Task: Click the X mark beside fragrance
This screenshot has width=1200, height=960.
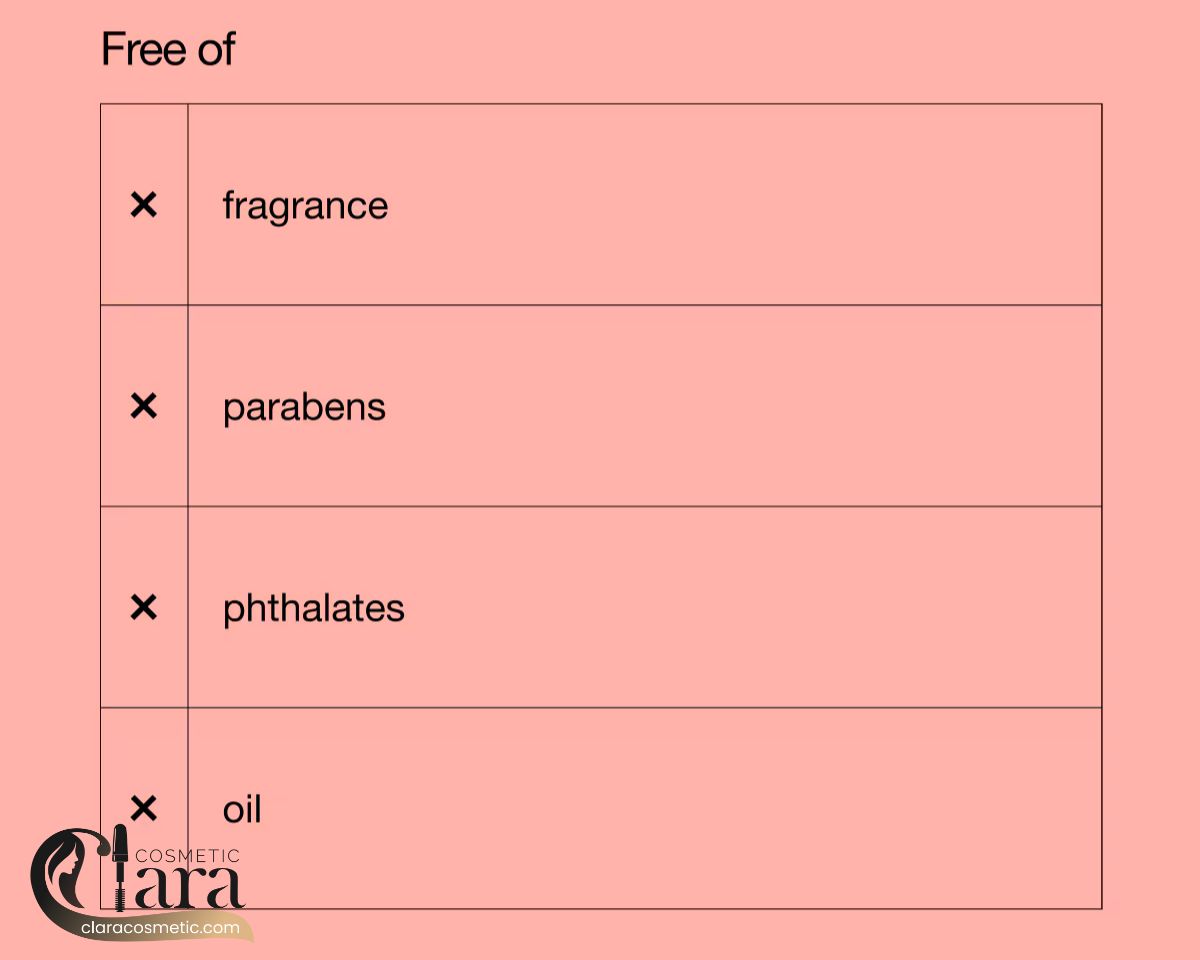Action: (144, 205)
